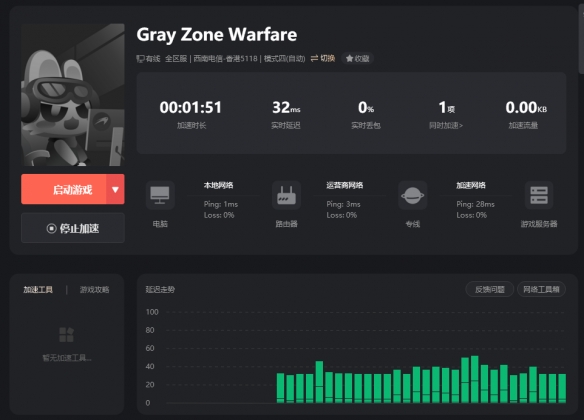This screenshot has width=584, height=420.
Task: Open the 网络工具箱 network toolbox
Action: click(x=541, y=289)
